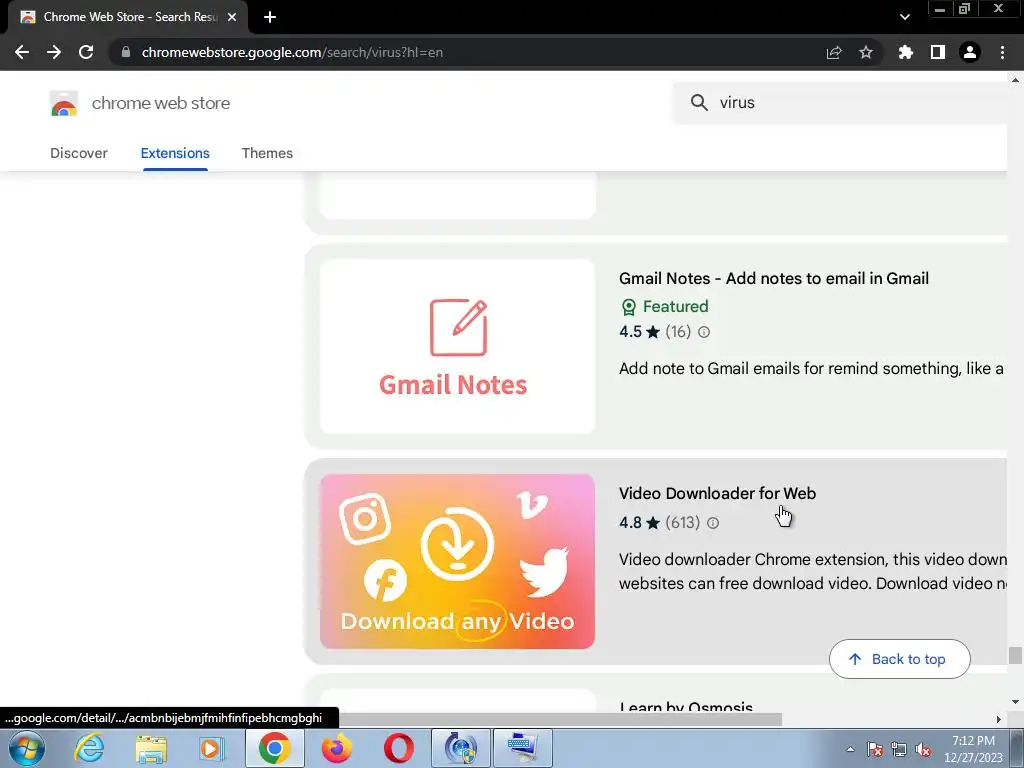
Task: Launch Firefox from the taskbar
Action: (x=336, y=748)
